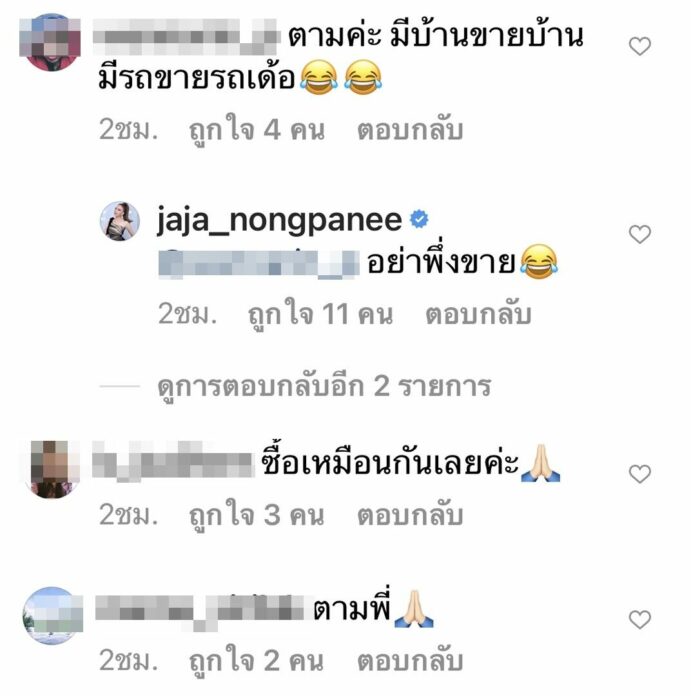
Task: Tap heart icon on jaja_nongpanee's reply
Action: (x=640, y=234)
